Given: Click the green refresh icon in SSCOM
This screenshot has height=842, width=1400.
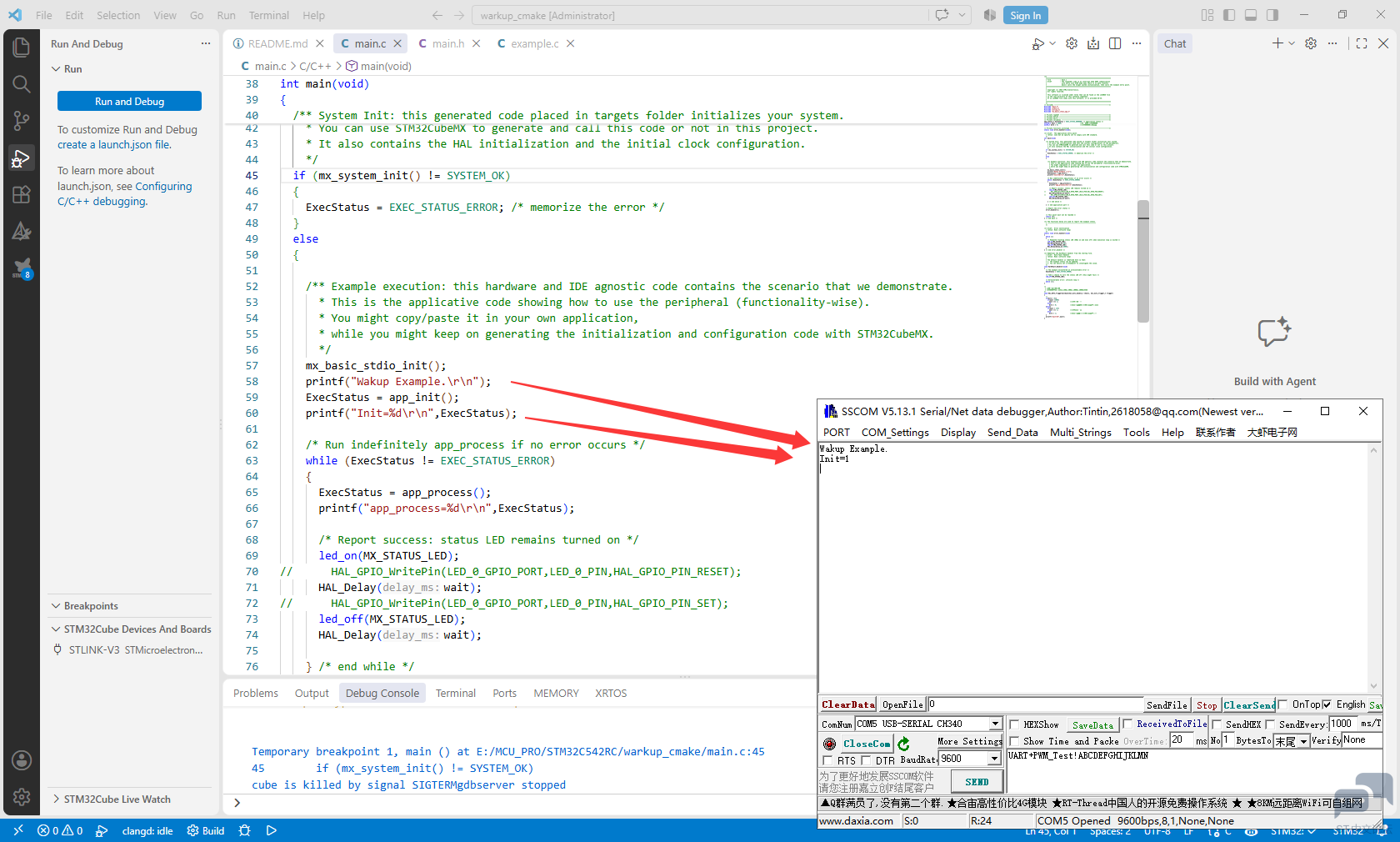Looking at the screenshot, I should tap(903, 743).
